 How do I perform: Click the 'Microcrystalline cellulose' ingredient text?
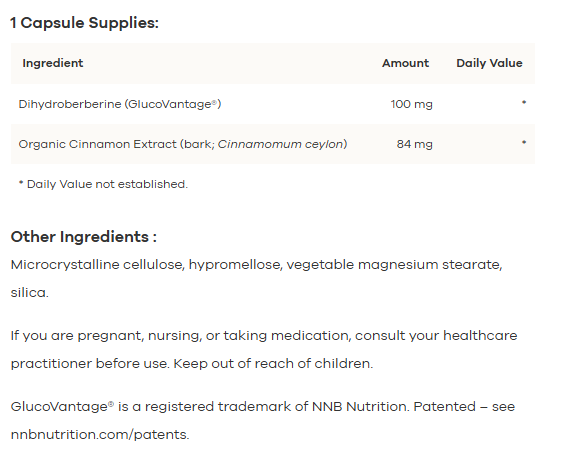pyautogui.click(x=97, y=265)
